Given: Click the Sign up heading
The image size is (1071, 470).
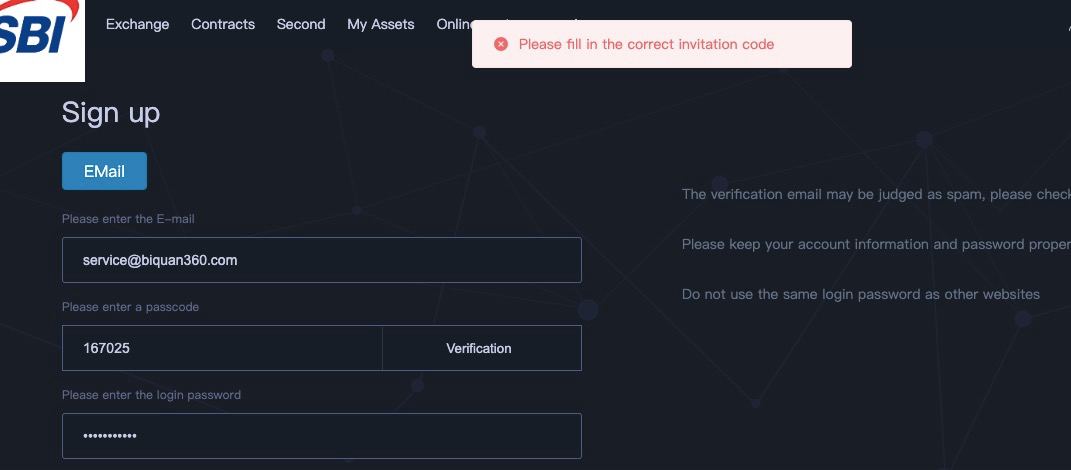Looking at the screenshot, I should (111, 113).
